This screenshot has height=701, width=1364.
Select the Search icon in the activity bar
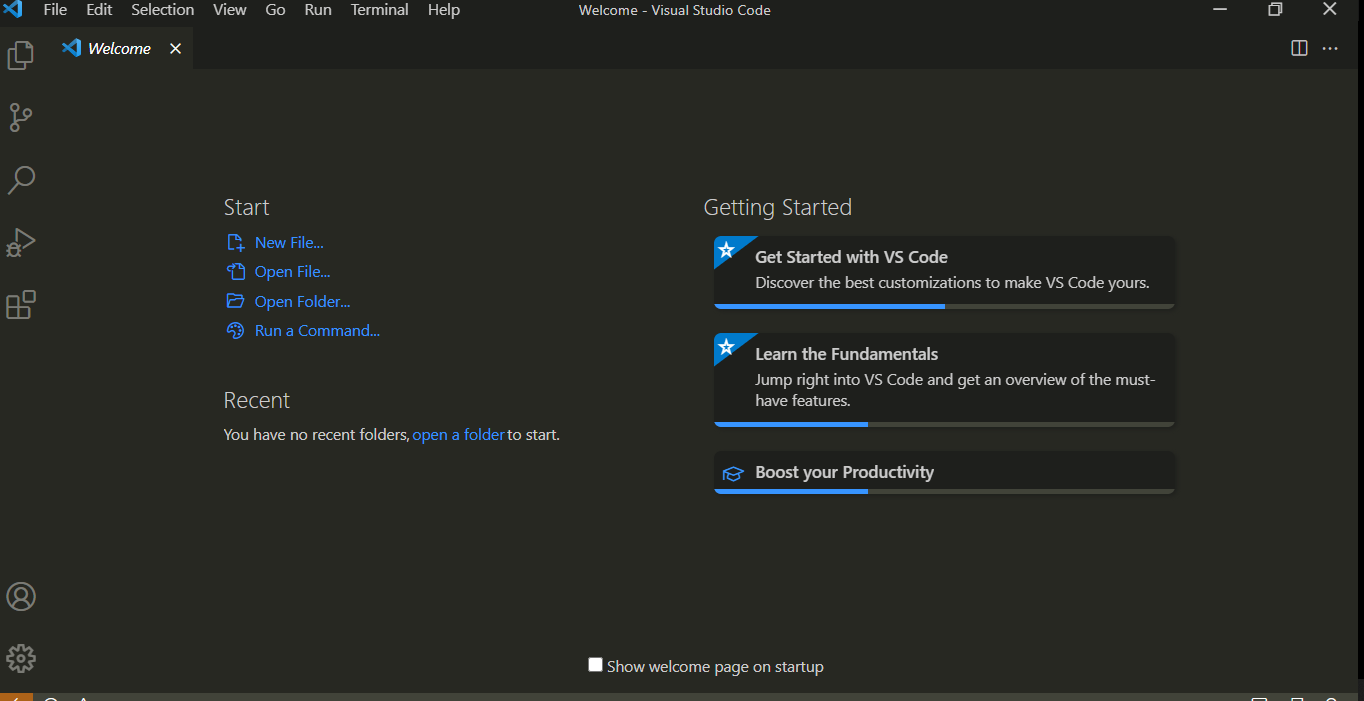tap(20, 180)
